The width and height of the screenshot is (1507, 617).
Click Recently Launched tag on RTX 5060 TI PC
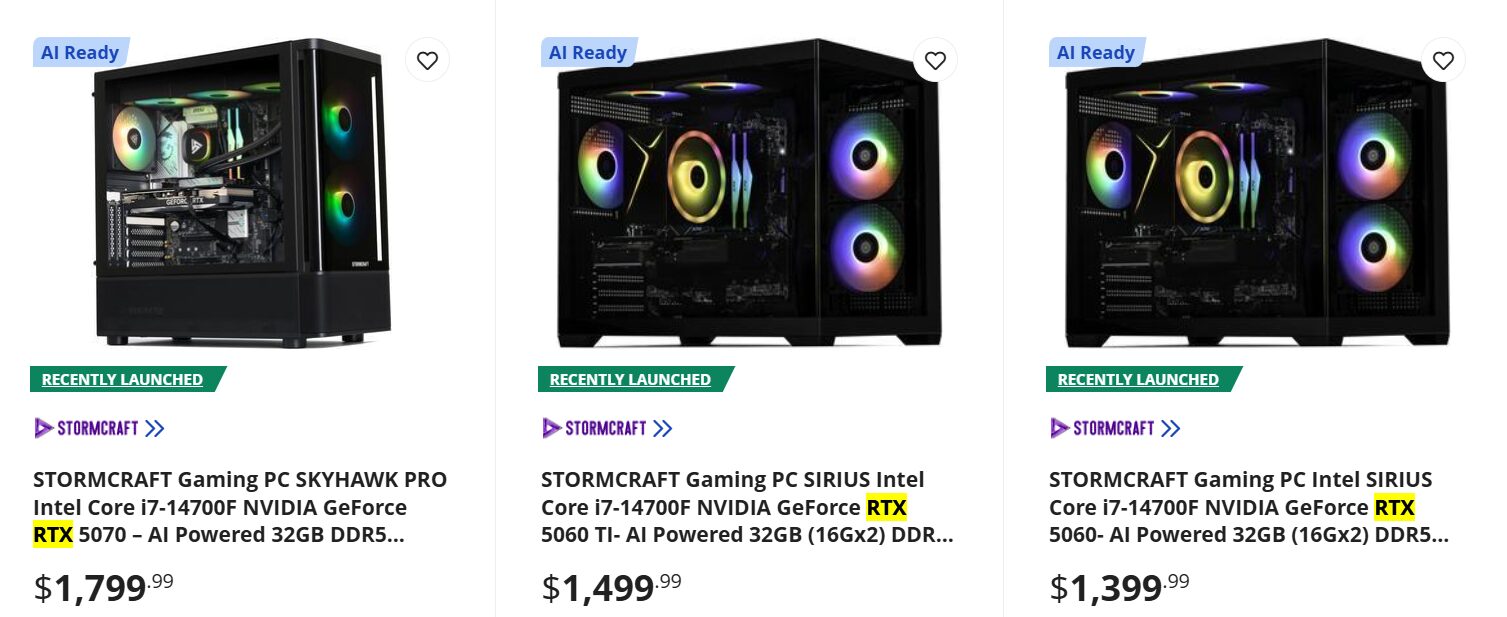(630, 380)
